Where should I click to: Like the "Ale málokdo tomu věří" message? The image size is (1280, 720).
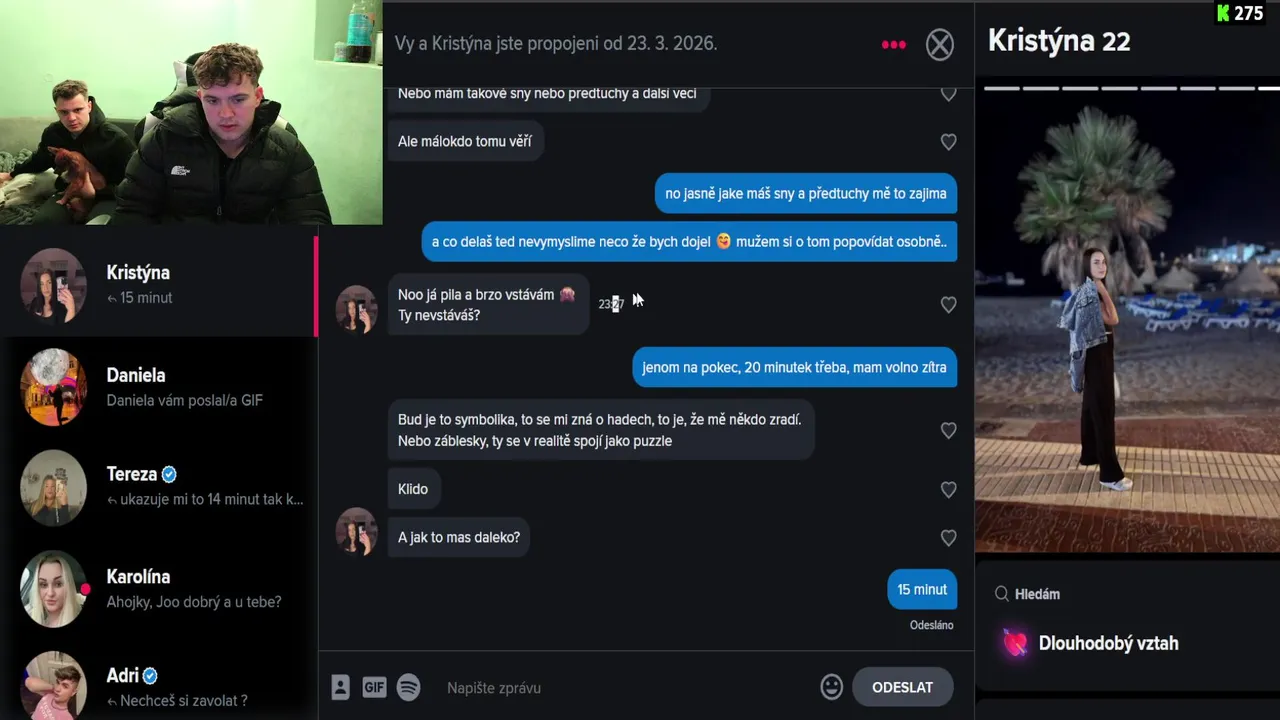(948, 142)
